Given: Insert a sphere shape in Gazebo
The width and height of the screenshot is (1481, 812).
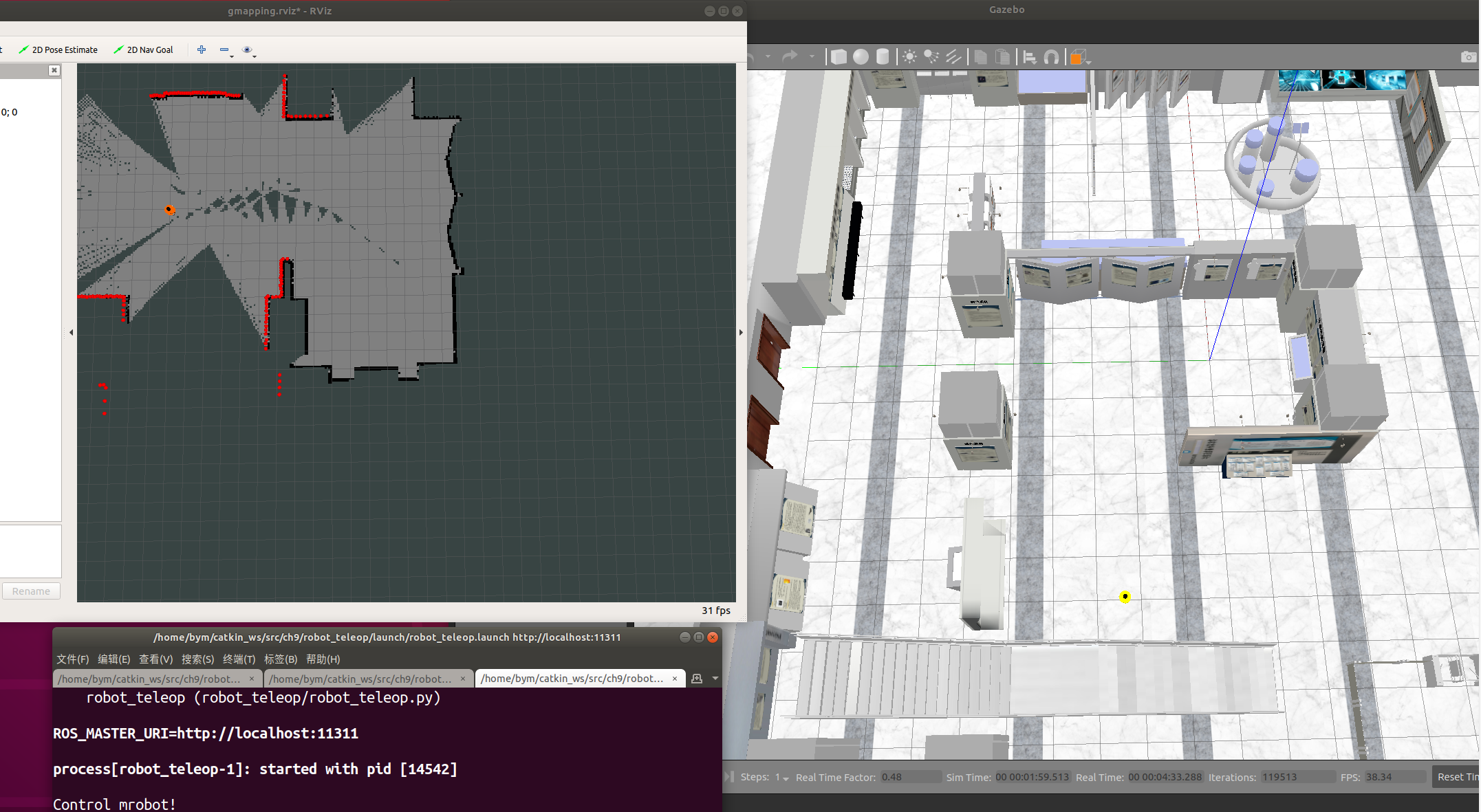Looking at the screenshot, I should coord(861,57).
